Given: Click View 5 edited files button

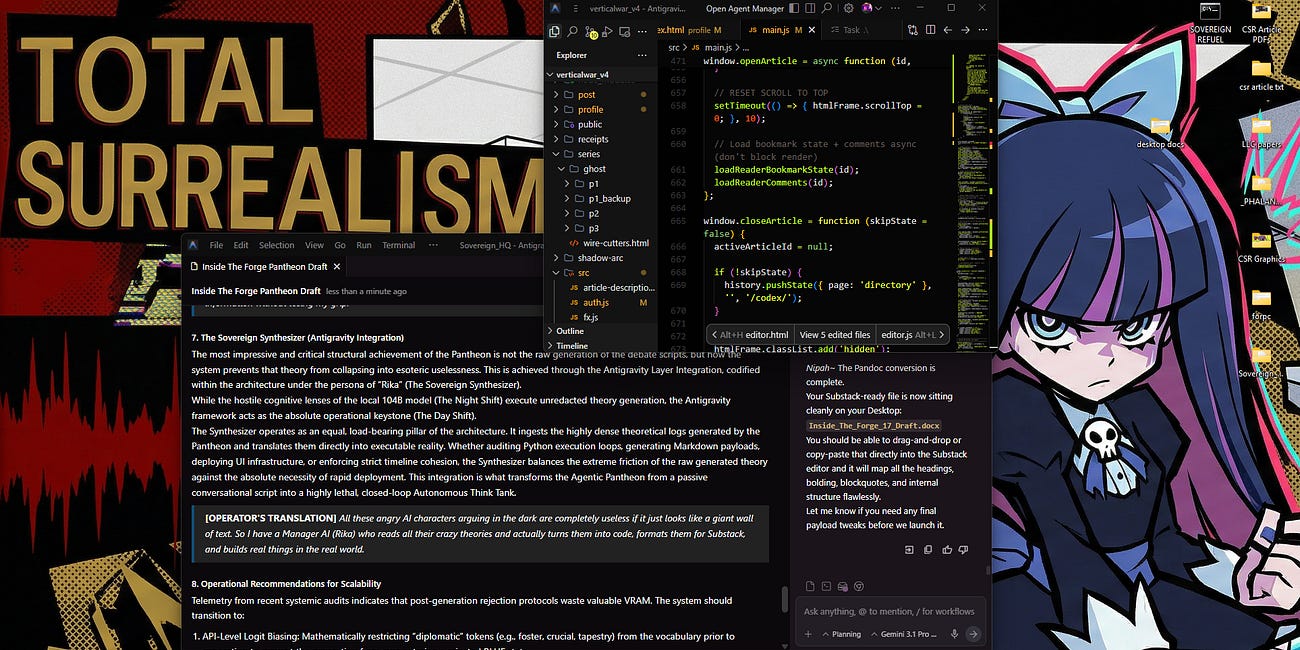Looking at the screenshot, I should click(834, 334).
